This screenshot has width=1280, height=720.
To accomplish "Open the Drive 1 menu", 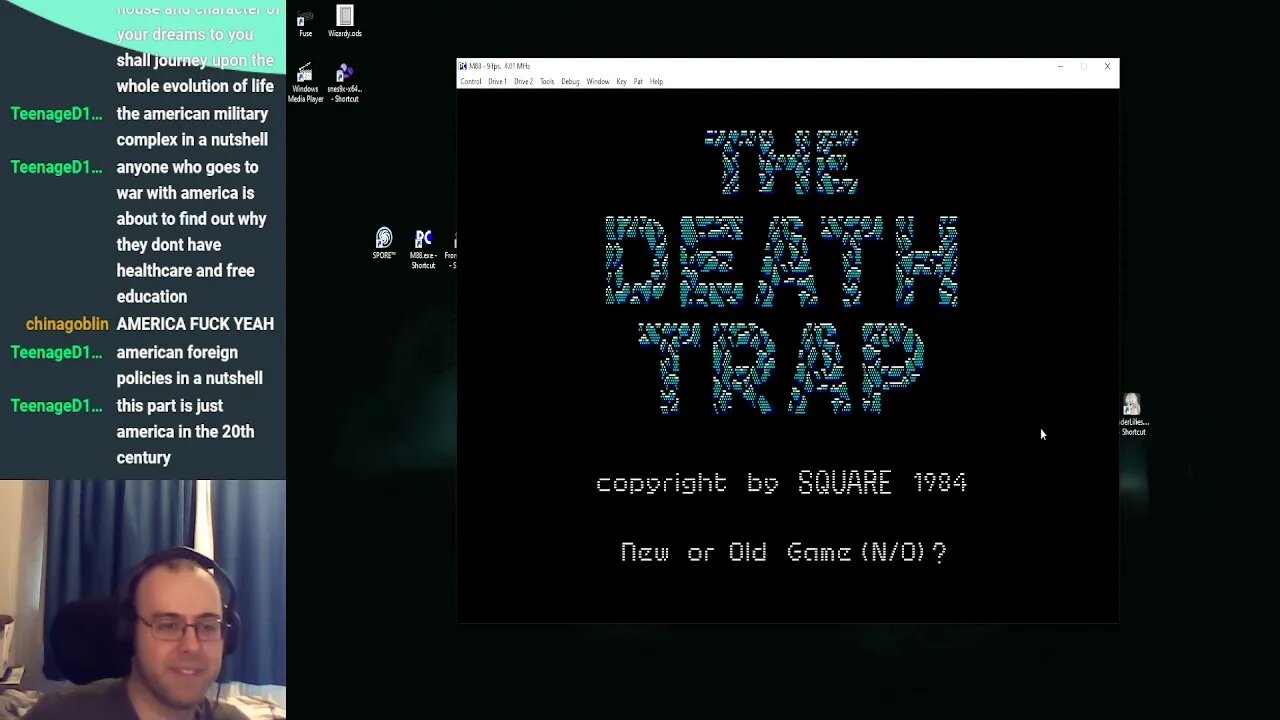I will coord(497,82).
